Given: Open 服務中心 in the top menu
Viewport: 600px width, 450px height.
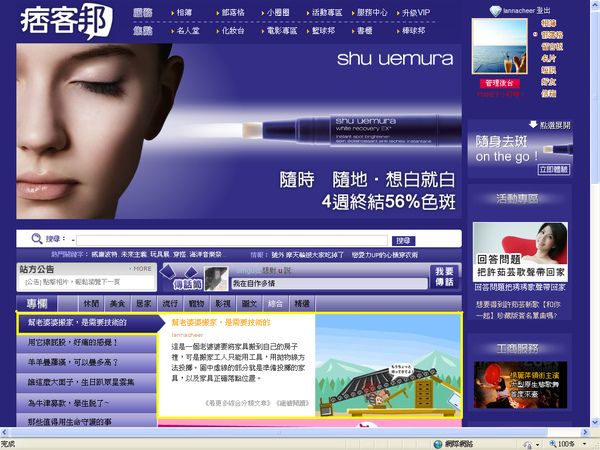Looking at the screenshot, I should 372,13.
